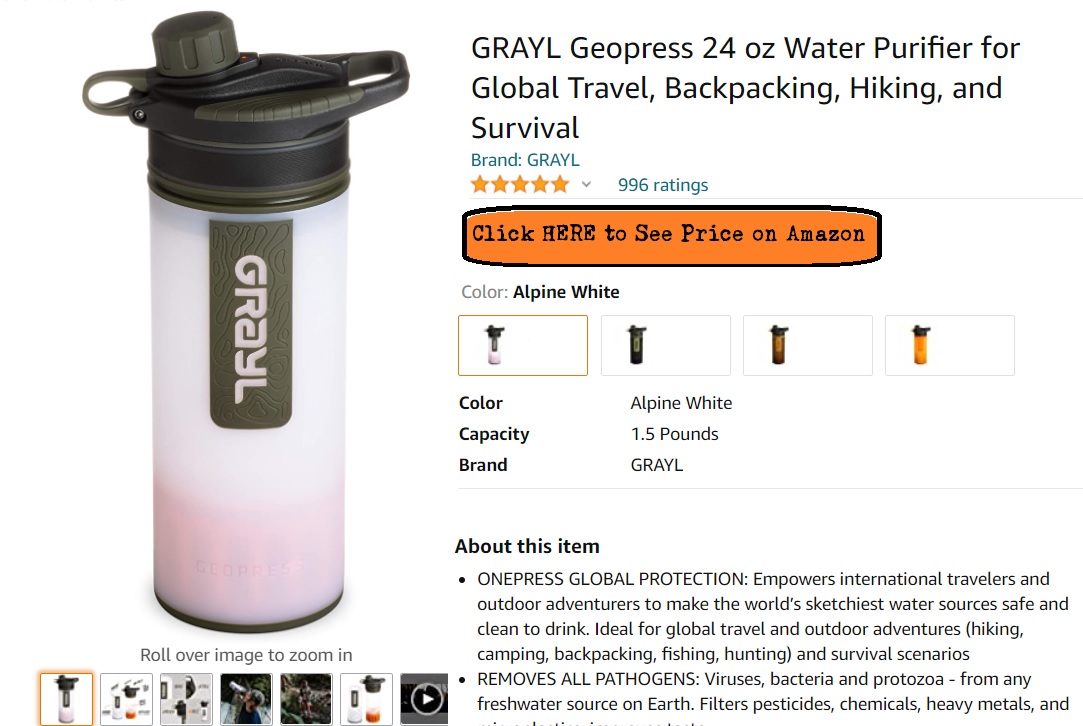Click the five-star rating icons
The width and height of the screenshot is (1083, 726).
(519, 185)
